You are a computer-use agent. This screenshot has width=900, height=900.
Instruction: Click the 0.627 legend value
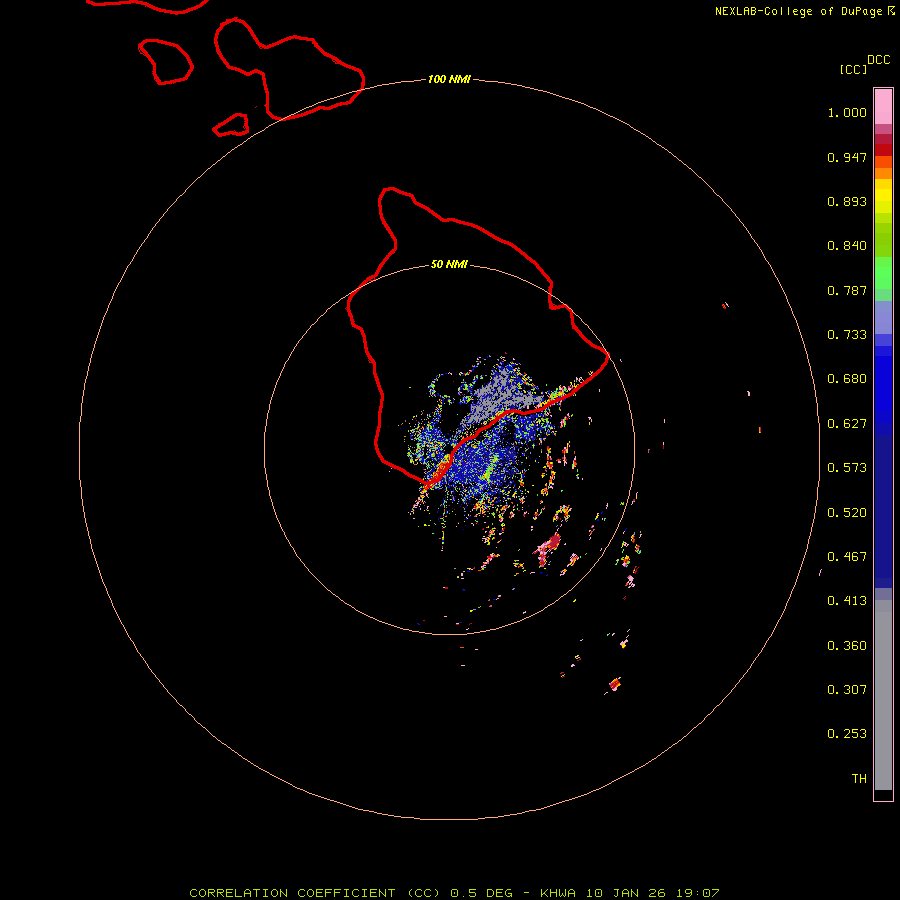(847, 424)
